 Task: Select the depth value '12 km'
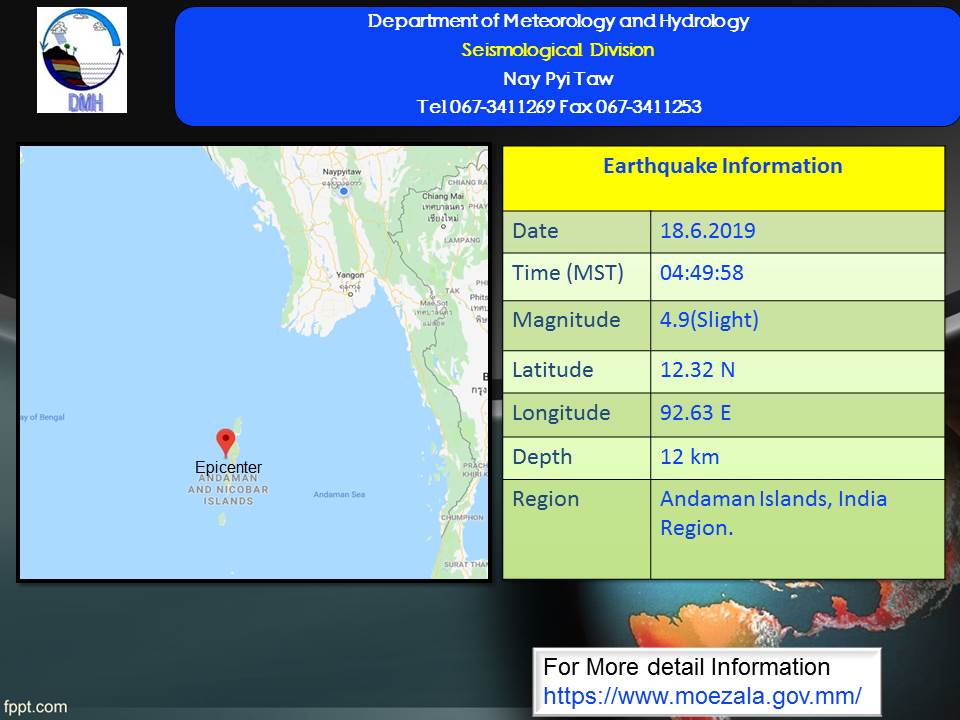[689, 457]
